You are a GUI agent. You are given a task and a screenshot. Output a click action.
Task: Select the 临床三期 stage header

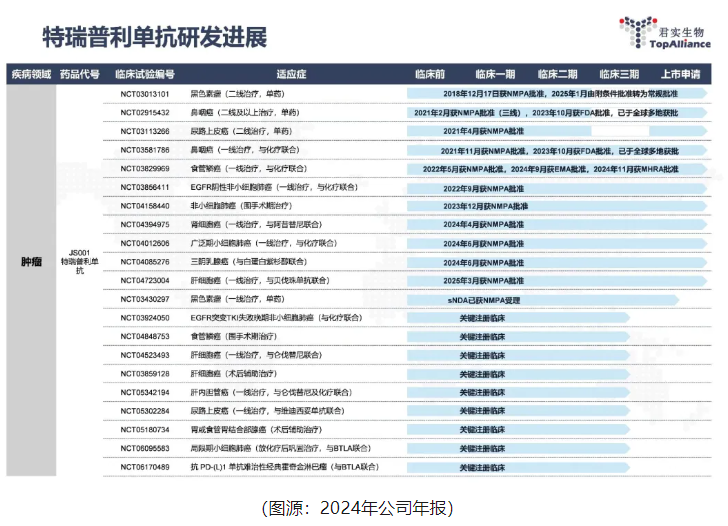click(x=619, y=74)
